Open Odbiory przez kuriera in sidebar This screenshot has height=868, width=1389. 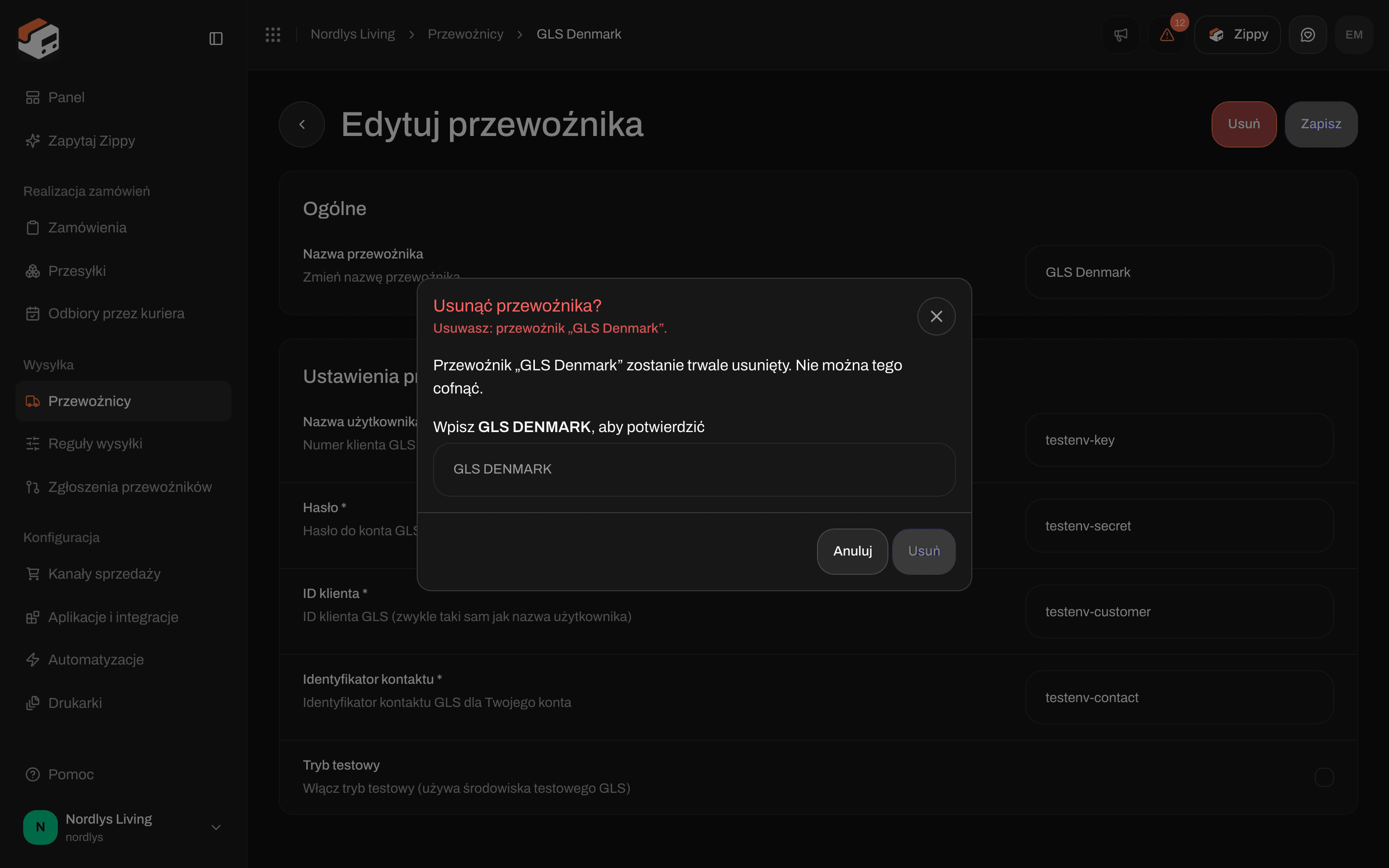pos(123,313)
